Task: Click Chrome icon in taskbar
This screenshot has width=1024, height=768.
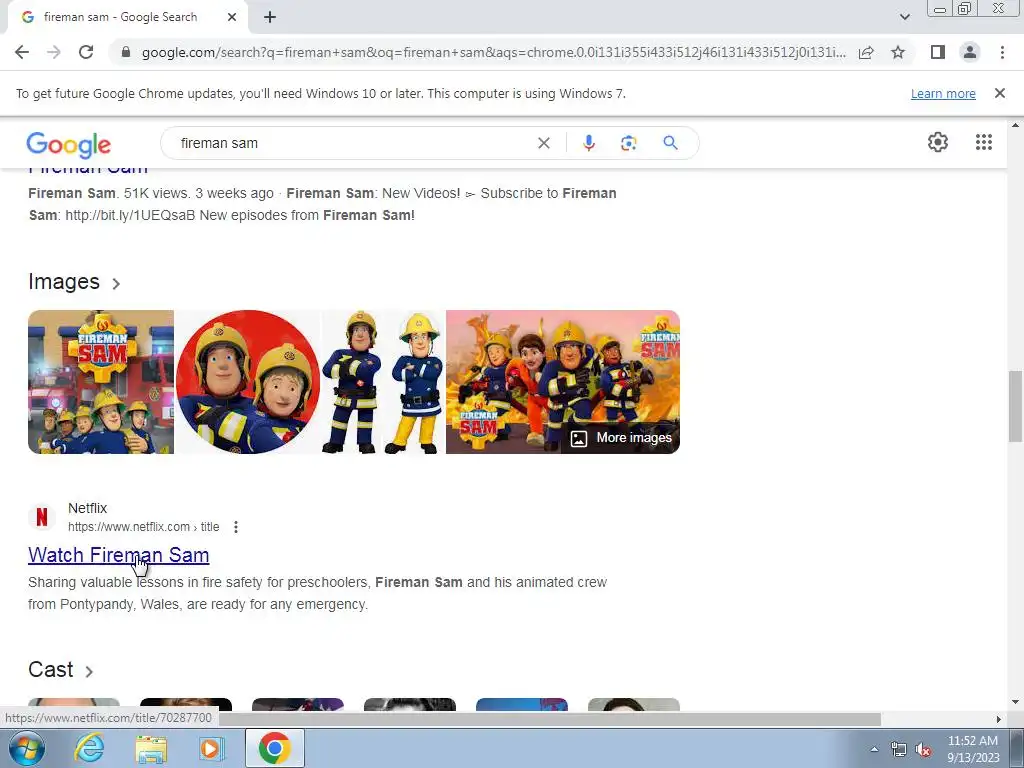Action: click(275, 748)
